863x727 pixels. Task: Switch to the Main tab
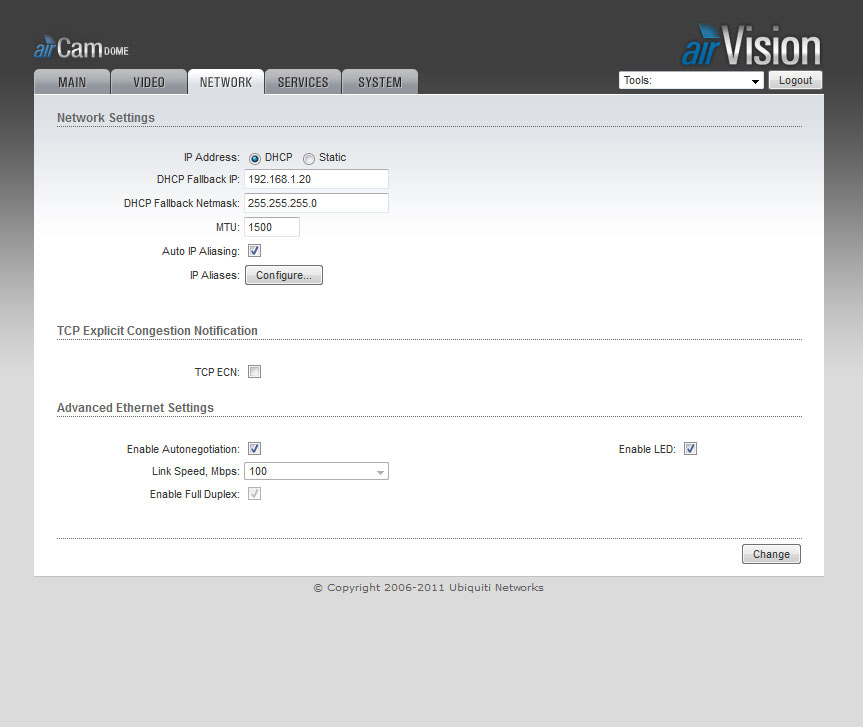pos(71,82)
